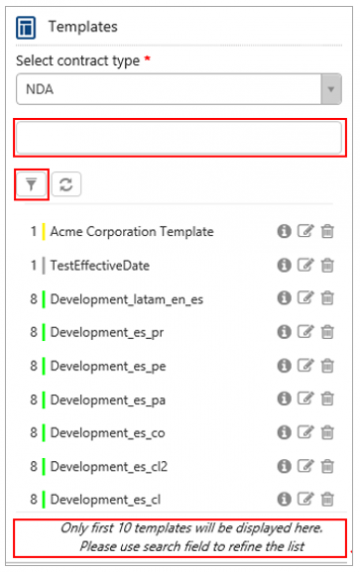Click the NDA contract type combo box

tap(179, 89)
